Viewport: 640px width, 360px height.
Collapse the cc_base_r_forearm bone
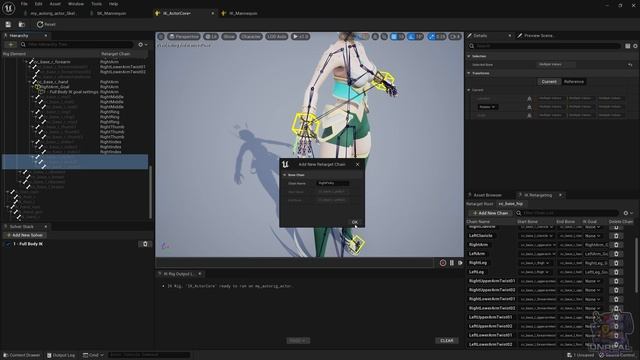point(27,62)
